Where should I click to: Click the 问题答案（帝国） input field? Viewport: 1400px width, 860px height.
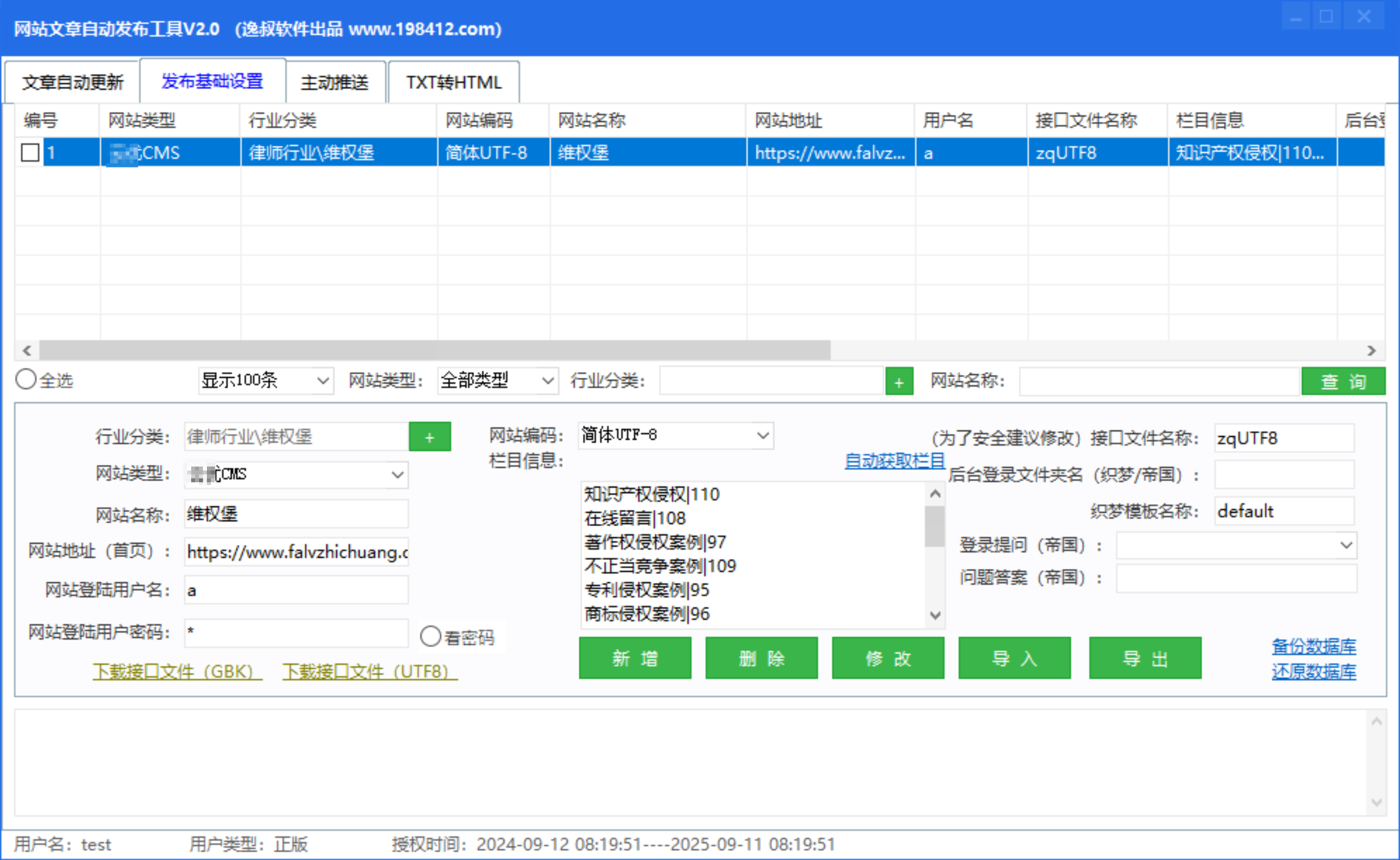1236,578
